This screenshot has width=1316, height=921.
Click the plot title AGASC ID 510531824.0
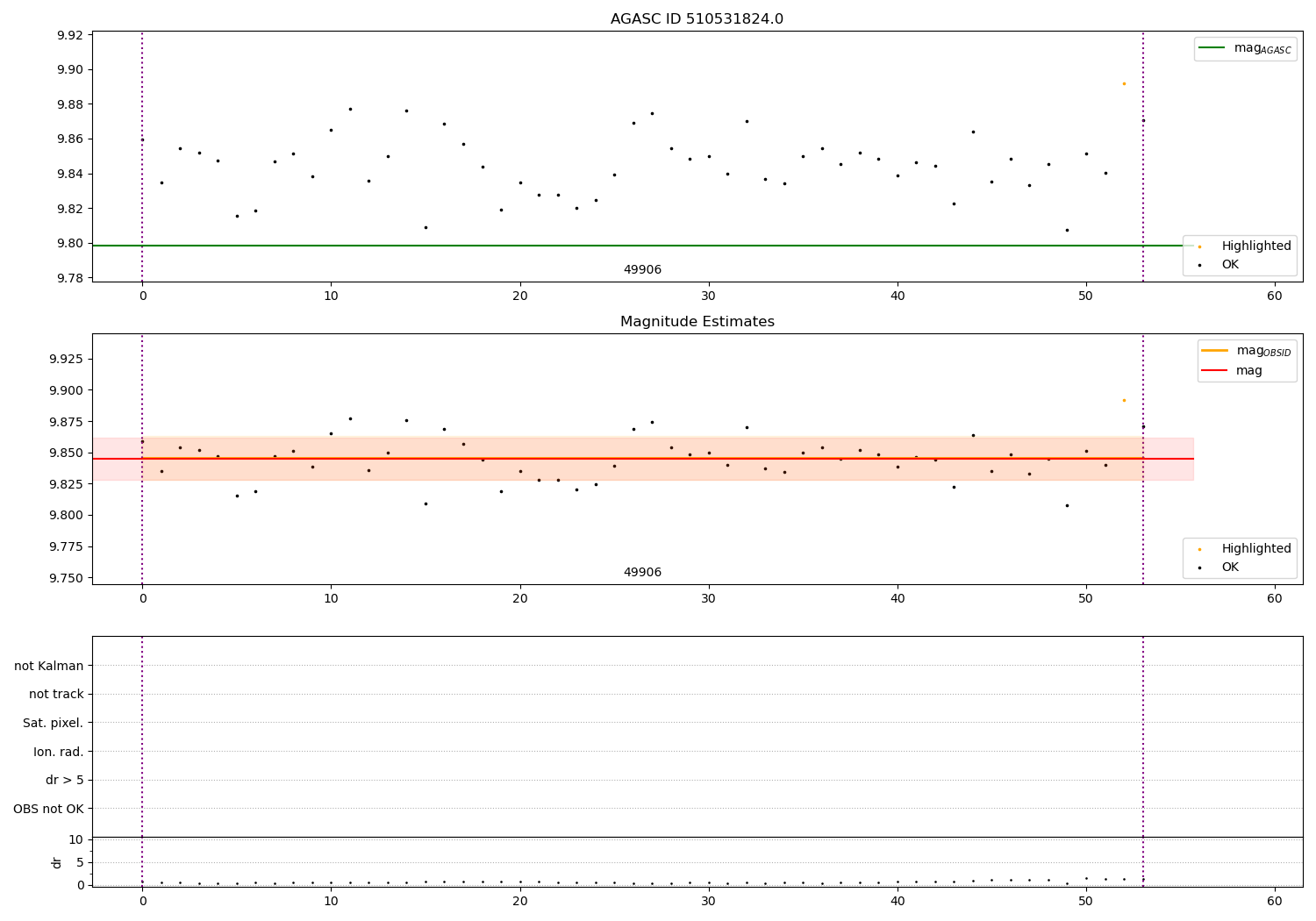pyautogui.click(x=697, y=19)
